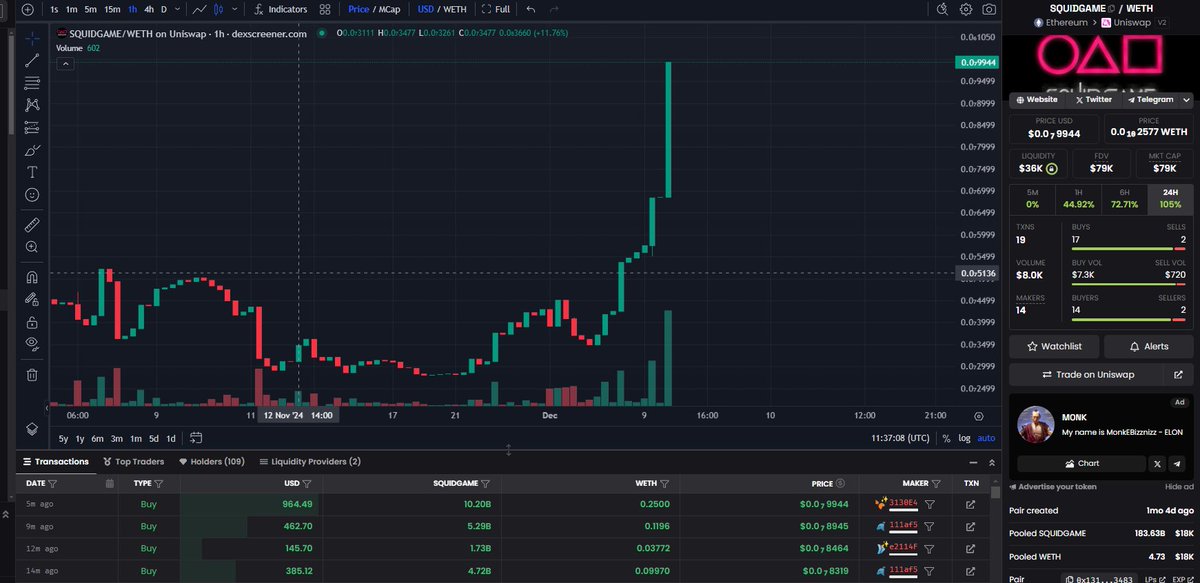1200x583 pixels.
Task: Set the chart to 15m interval
Action: click(112, 9)
